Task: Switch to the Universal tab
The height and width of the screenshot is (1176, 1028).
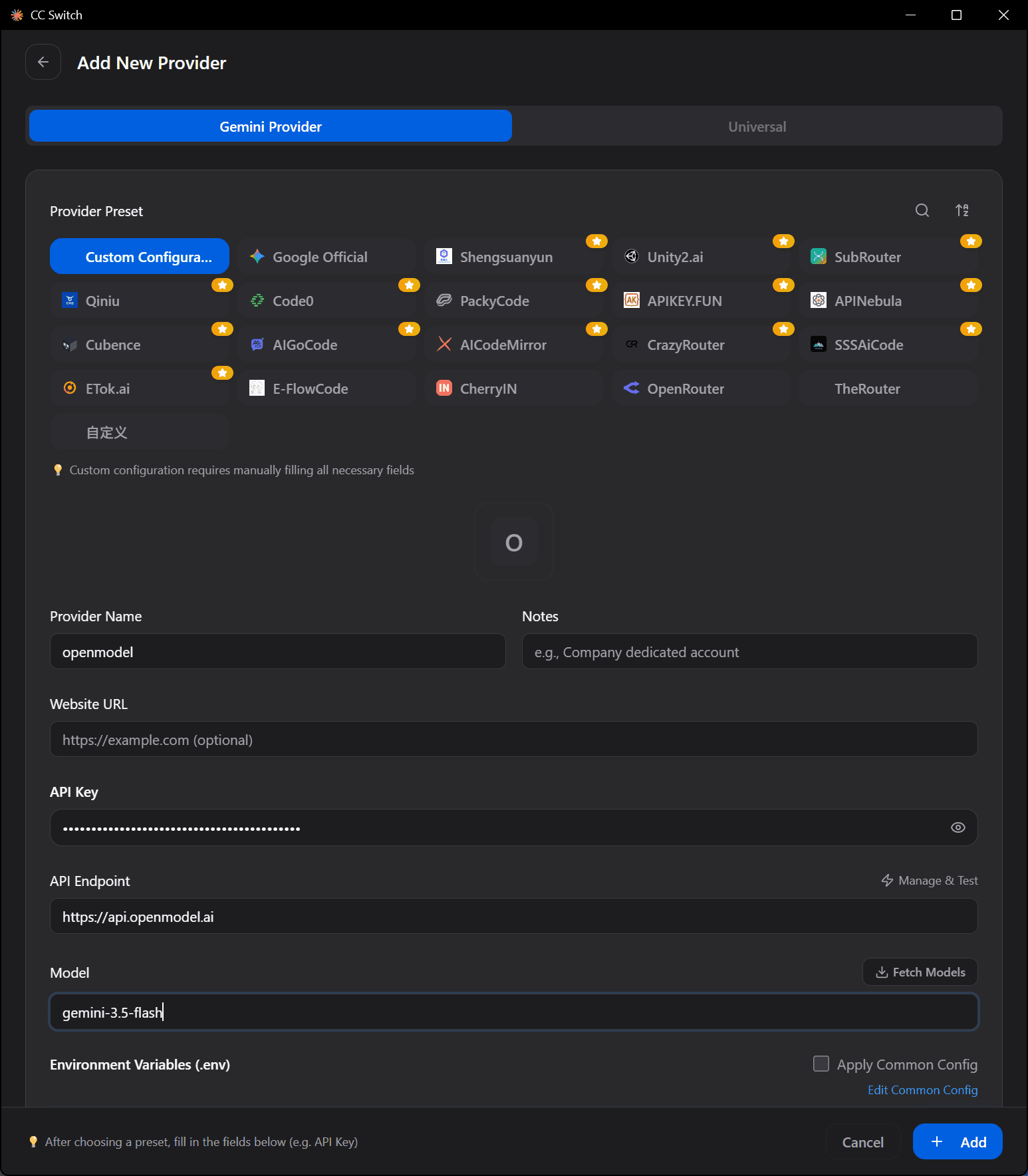Action: (757, 126)
